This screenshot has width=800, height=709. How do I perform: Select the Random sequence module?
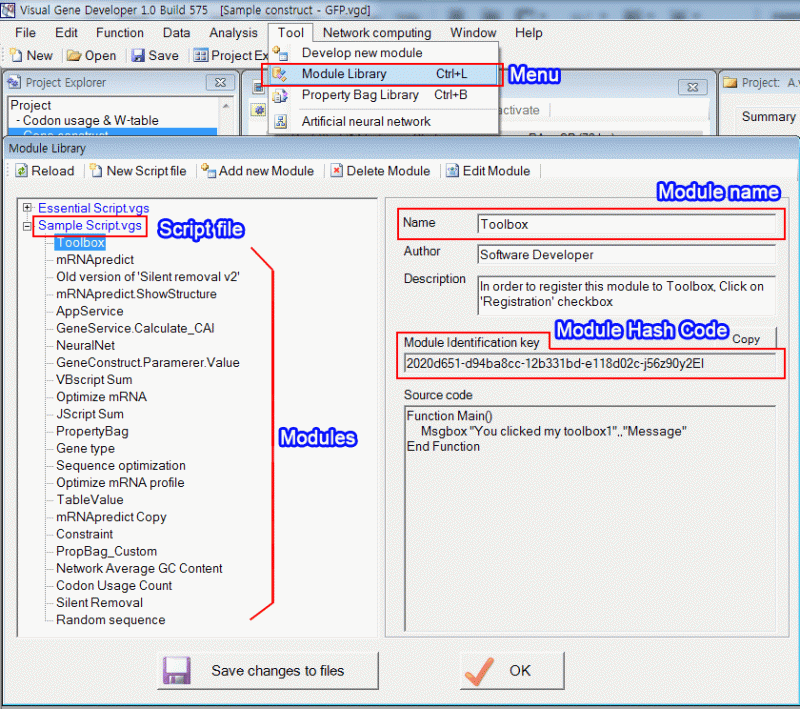click(111, 620)
